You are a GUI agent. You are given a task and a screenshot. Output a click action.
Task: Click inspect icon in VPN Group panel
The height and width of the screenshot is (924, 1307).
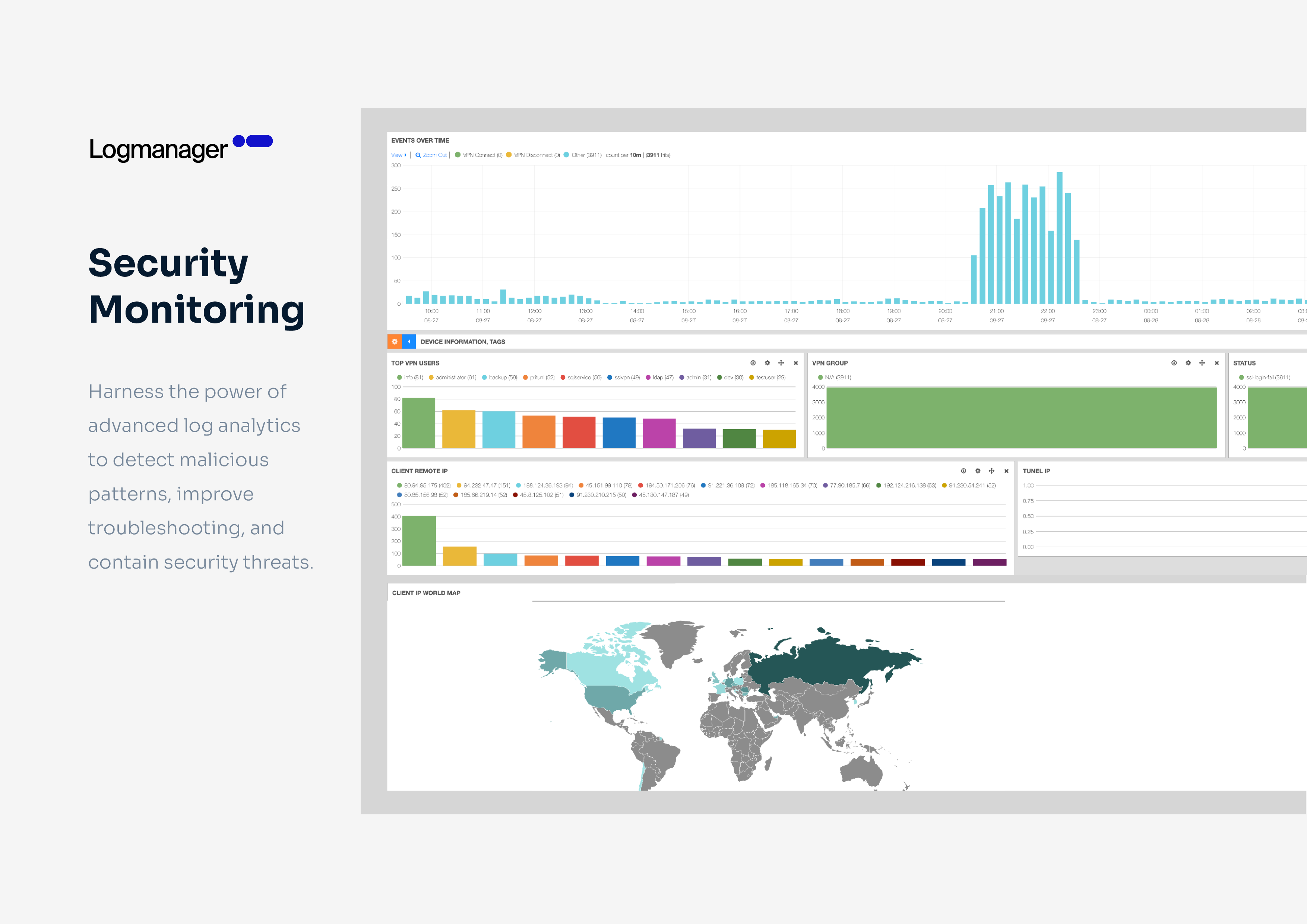(1174, 363)
